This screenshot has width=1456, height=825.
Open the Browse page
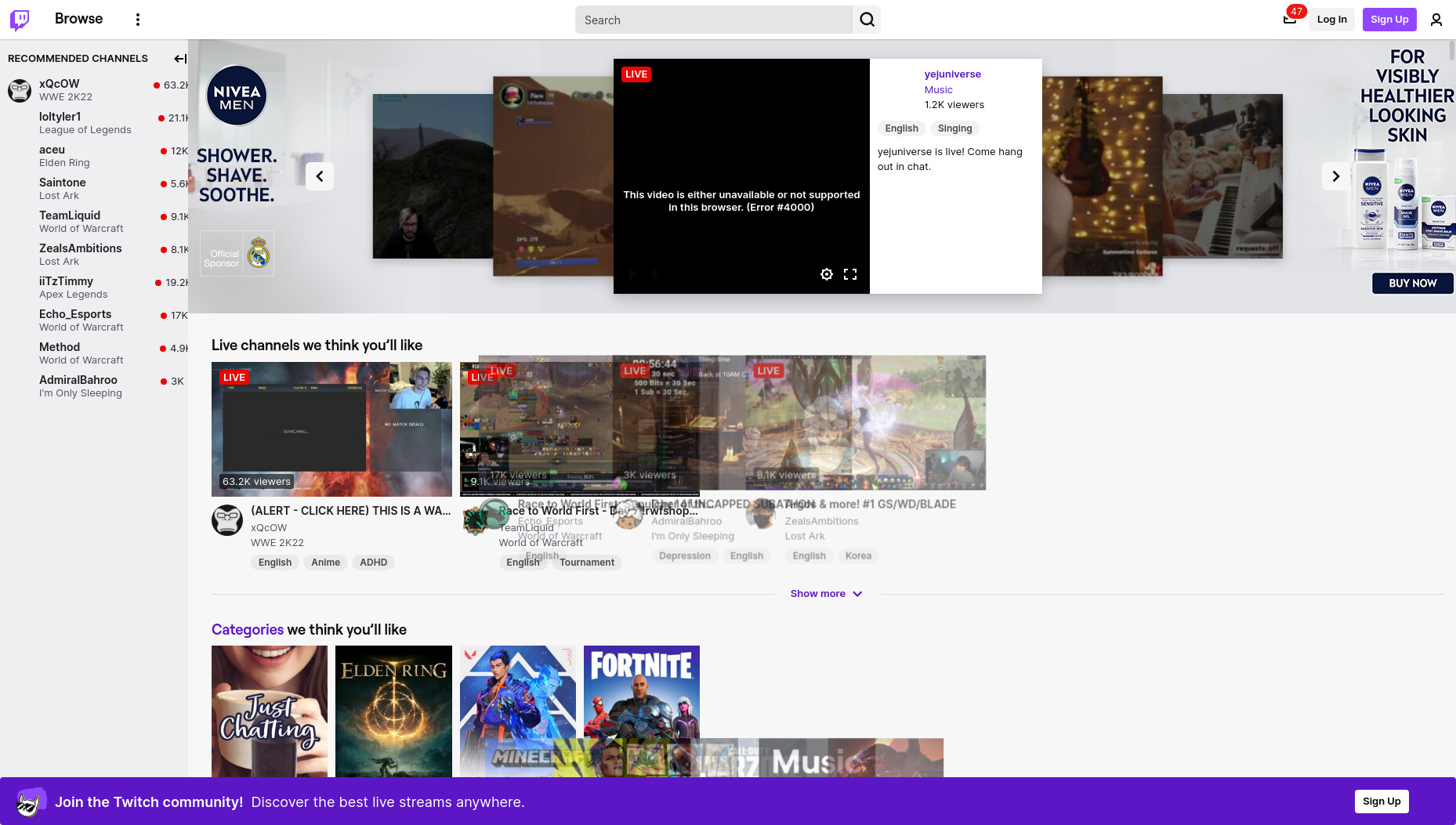[x=78, y=19]
